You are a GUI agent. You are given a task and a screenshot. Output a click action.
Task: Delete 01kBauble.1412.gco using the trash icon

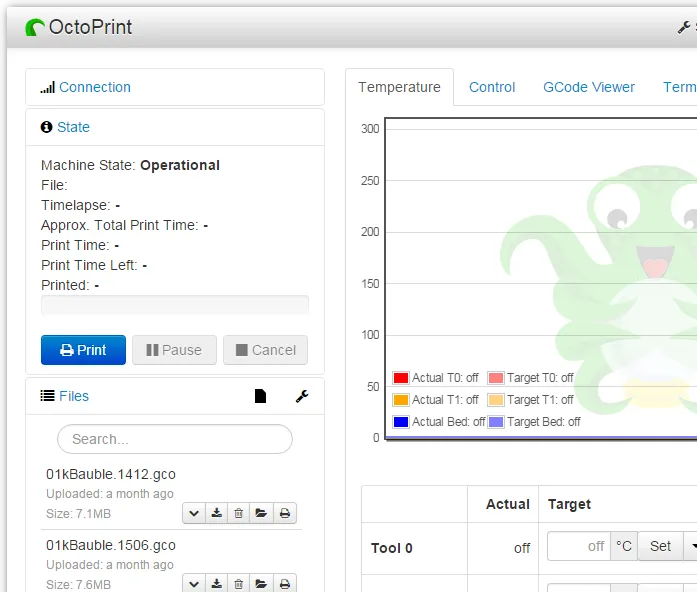click(x=239, y=514)
